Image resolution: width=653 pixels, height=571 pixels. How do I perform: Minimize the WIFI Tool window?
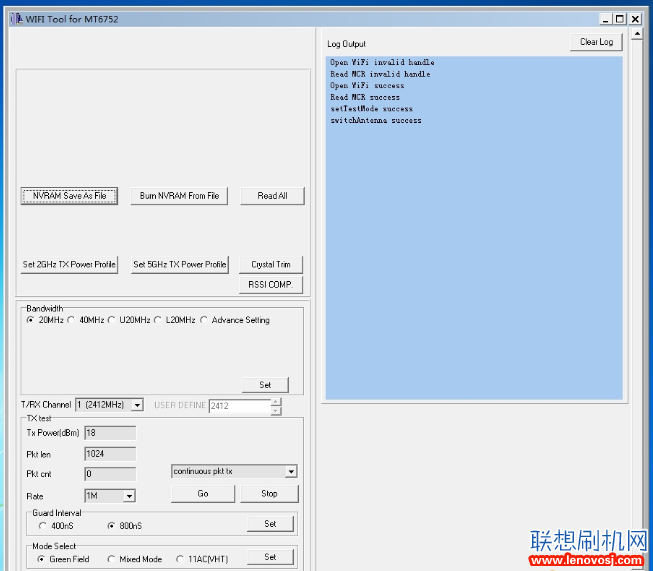606,19
